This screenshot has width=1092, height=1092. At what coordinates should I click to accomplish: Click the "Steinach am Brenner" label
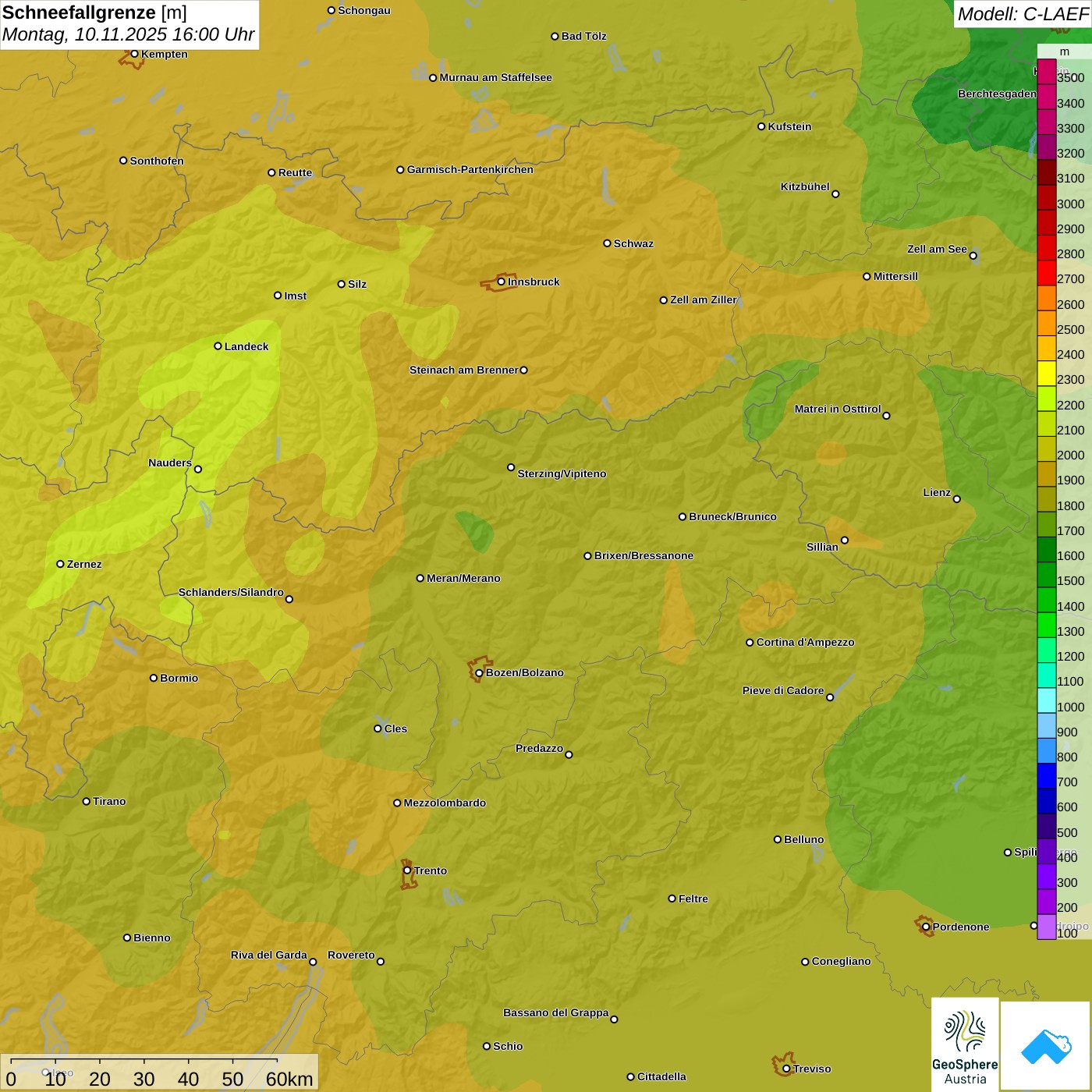464,370
